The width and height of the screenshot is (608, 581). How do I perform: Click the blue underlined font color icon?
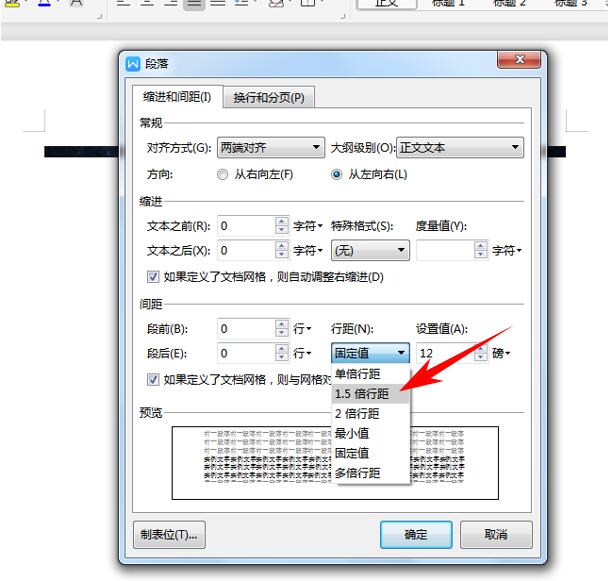click(45, 3)
